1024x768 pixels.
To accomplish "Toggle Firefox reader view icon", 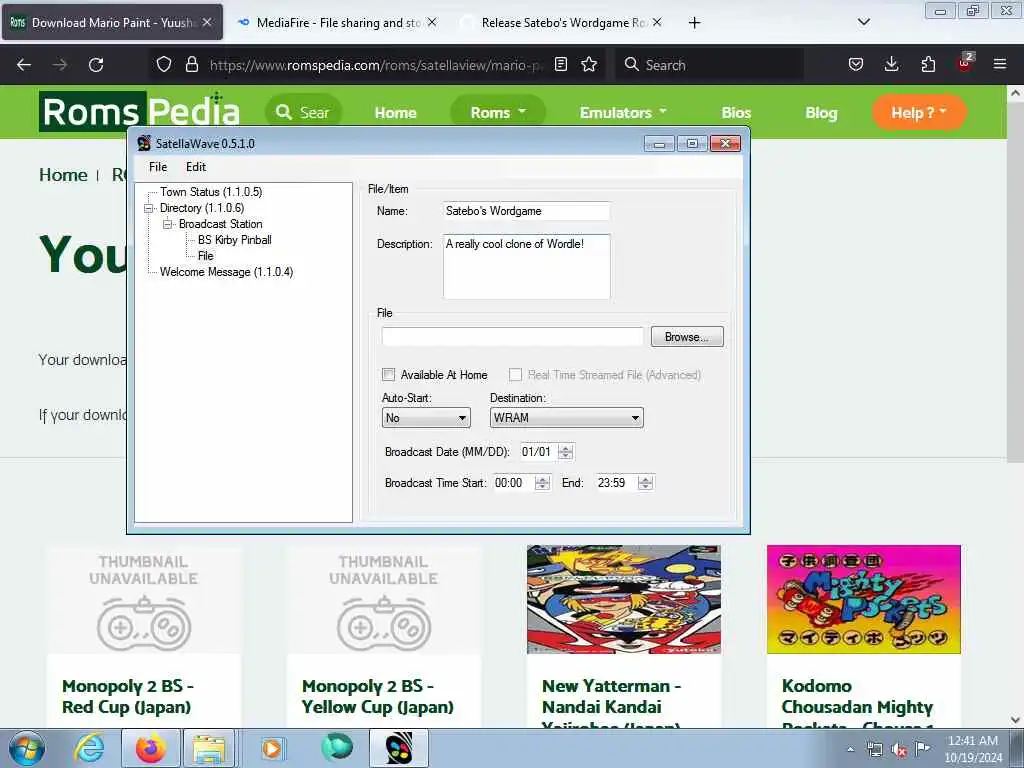I will pos(560,64).
